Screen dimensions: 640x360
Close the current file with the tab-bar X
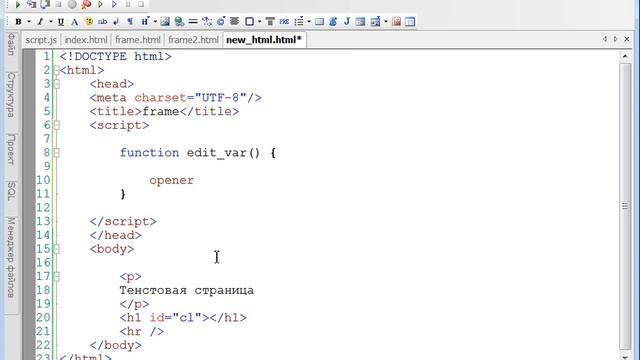(x=627, y=39)
